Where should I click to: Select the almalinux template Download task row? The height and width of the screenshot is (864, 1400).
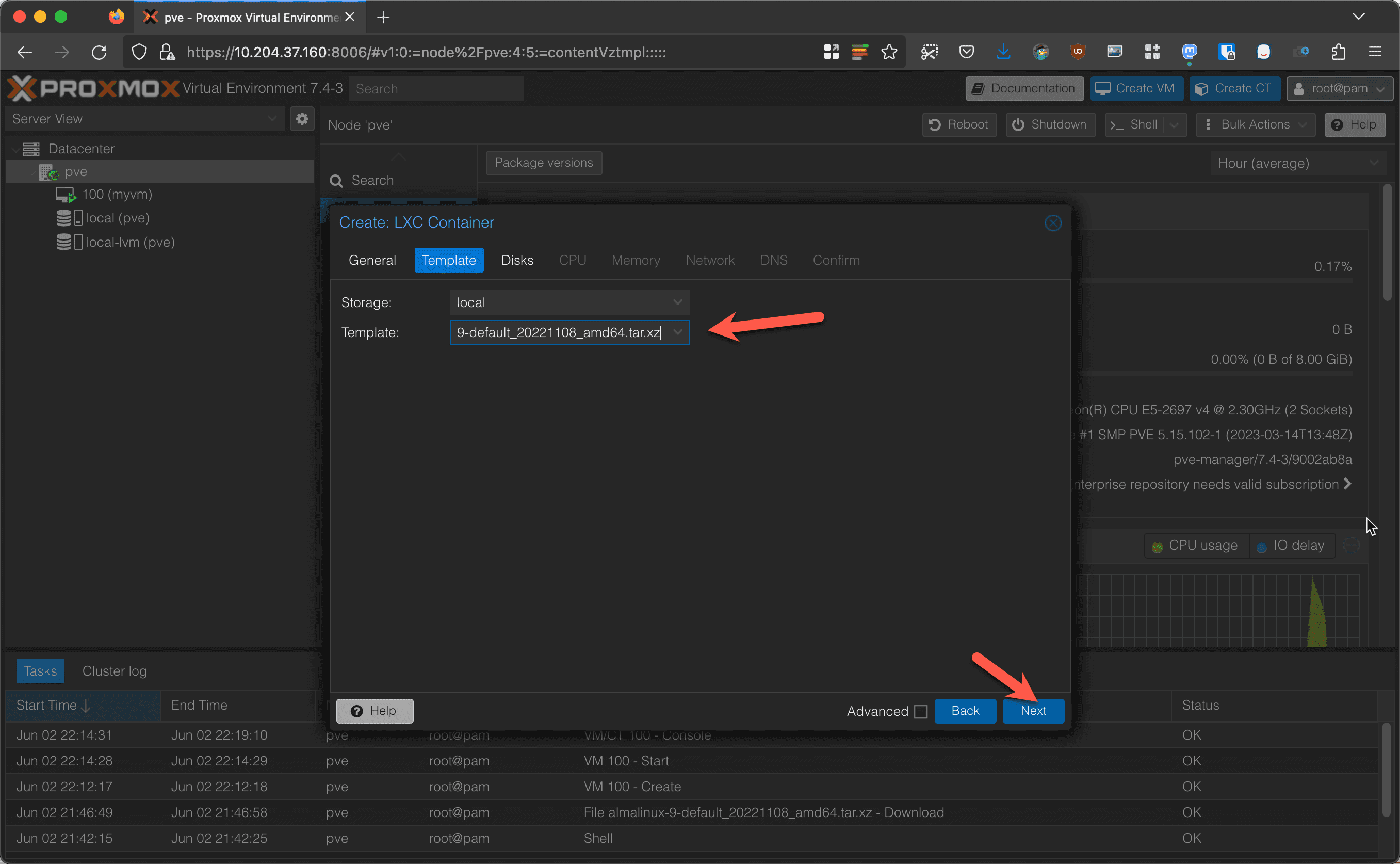(692, 812)
